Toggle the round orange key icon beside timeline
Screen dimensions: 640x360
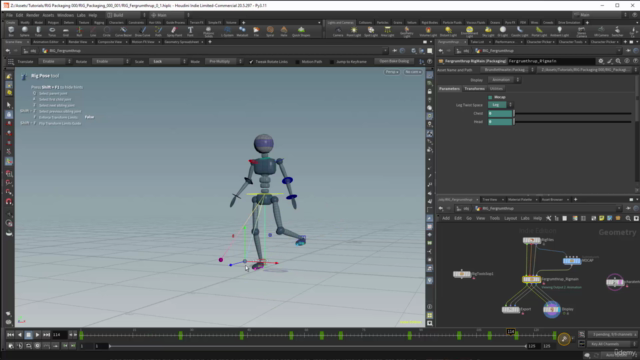click(x=564, y=339)
